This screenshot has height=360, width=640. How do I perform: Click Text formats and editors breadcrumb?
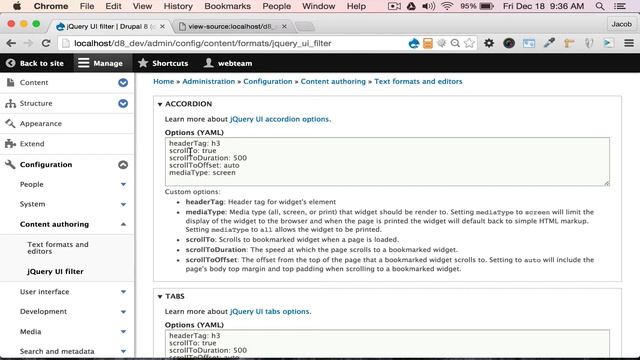[x=418, y=81]
